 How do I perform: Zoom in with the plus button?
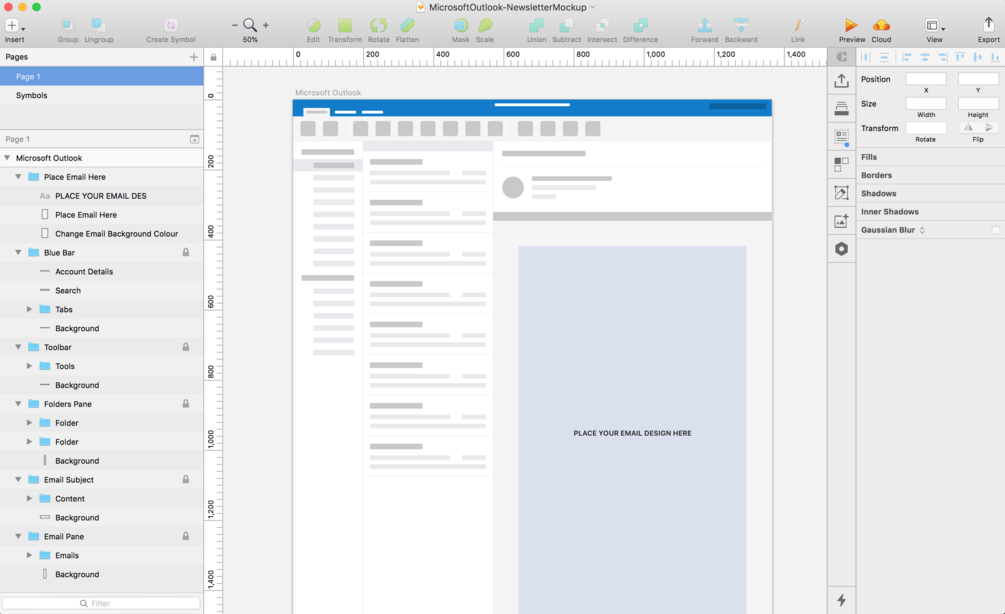tap(265, 26)
